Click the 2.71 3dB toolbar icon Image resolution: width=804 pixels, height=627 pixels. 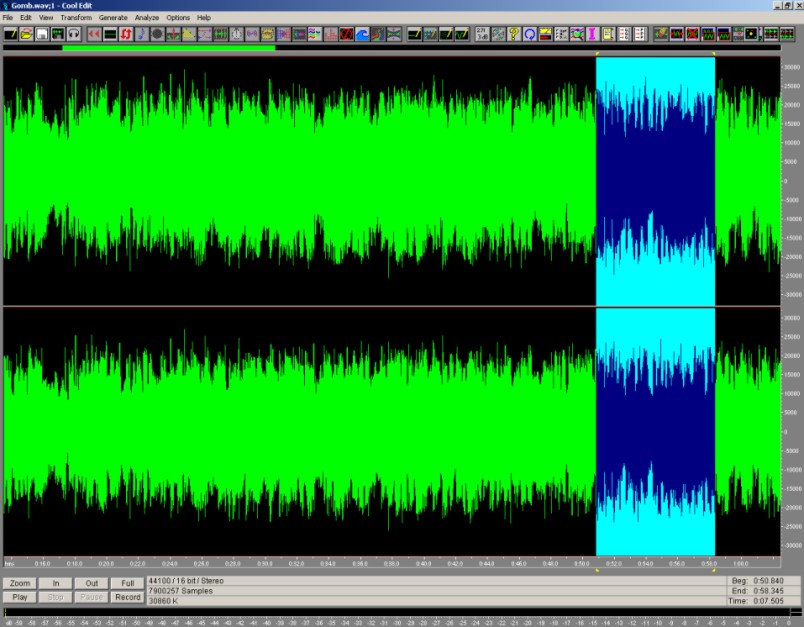coord(483,34)
